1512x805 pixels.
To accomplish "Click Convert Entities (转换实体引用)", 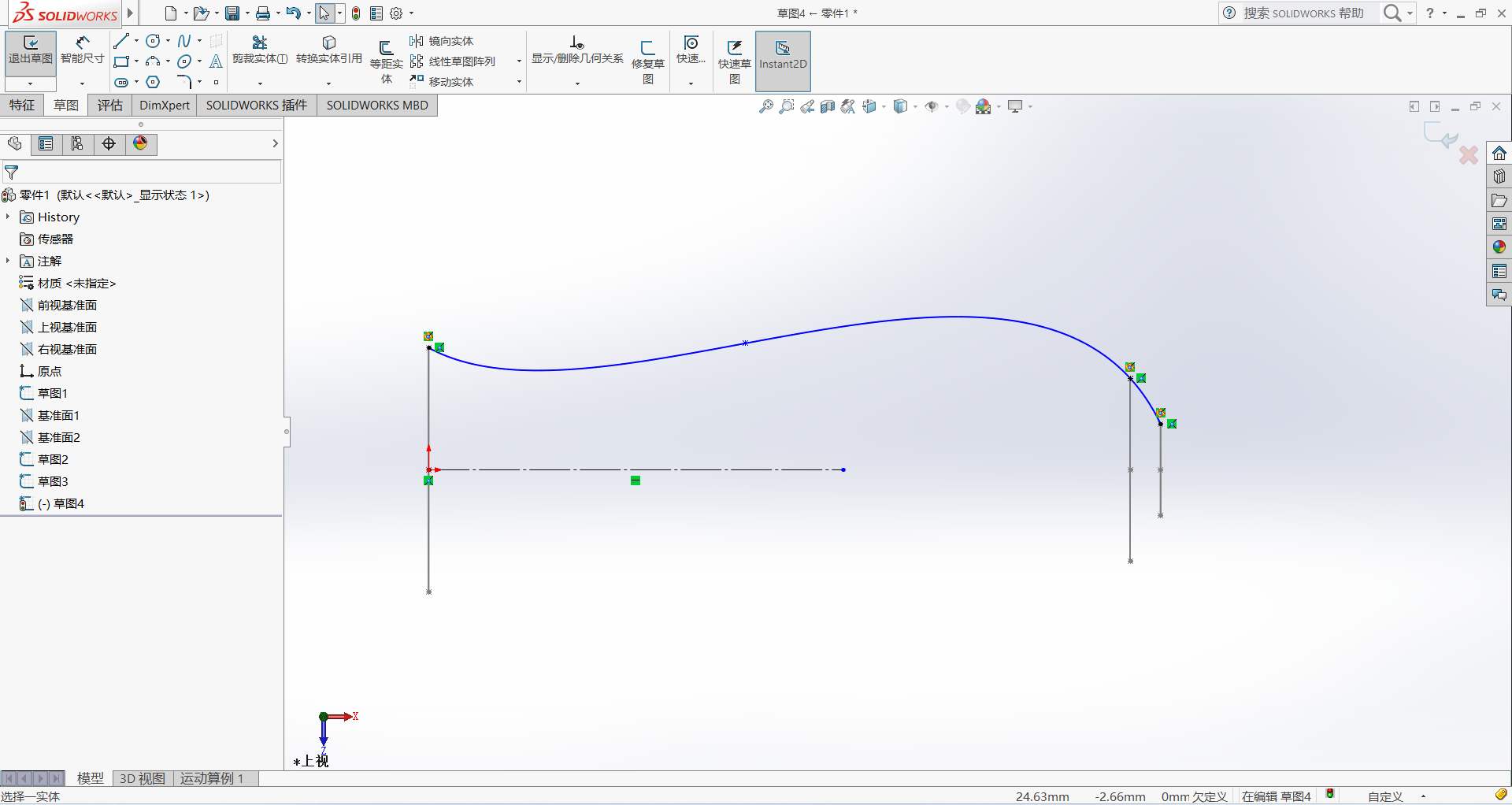I will 329,50.
